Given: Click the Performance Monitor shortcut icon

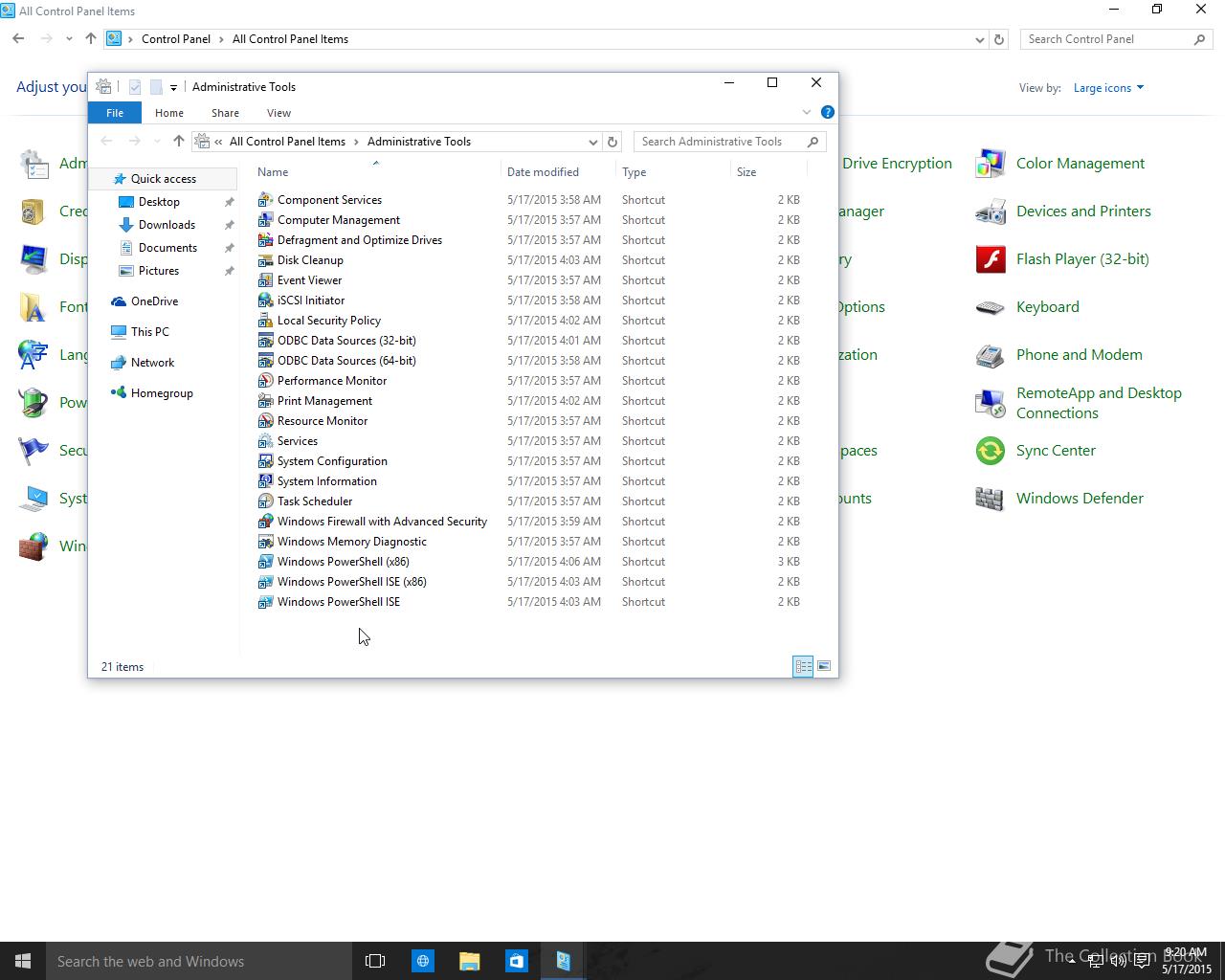Looking at the screenshot, I should [x=266, y=381].
